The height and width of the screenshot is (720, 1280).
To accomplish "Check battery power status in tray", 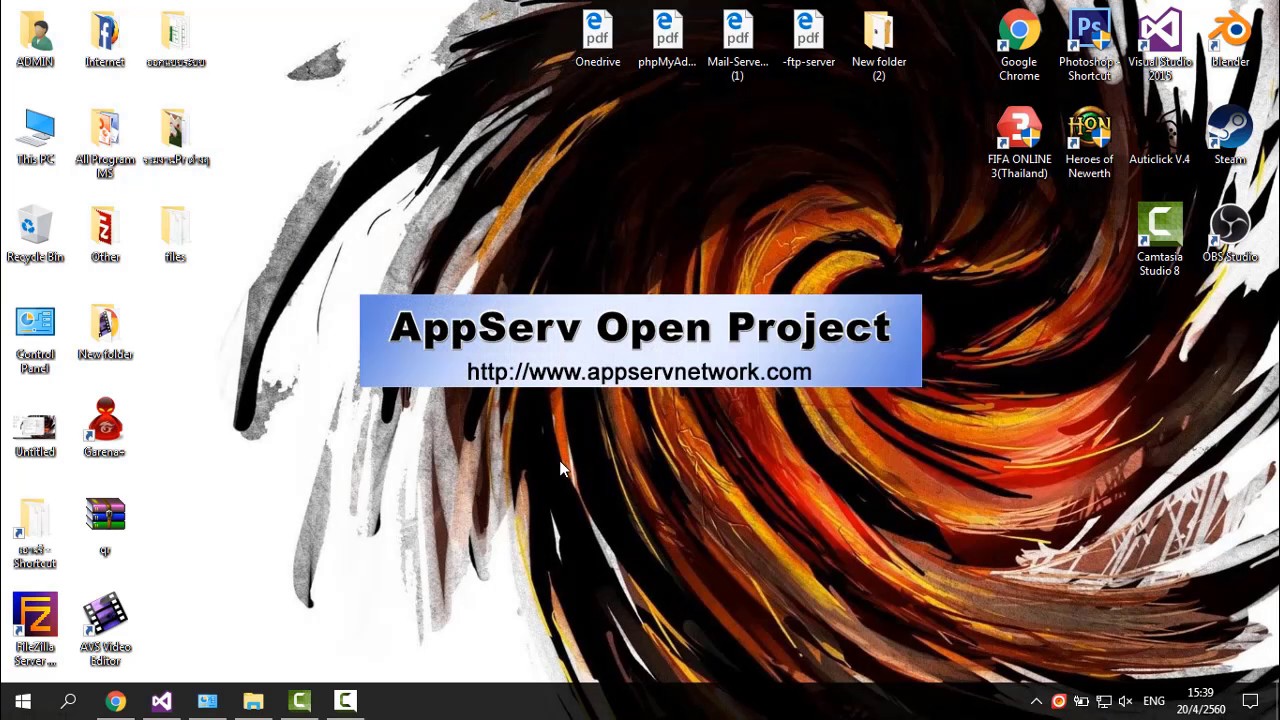I will tap(1081, 701).
